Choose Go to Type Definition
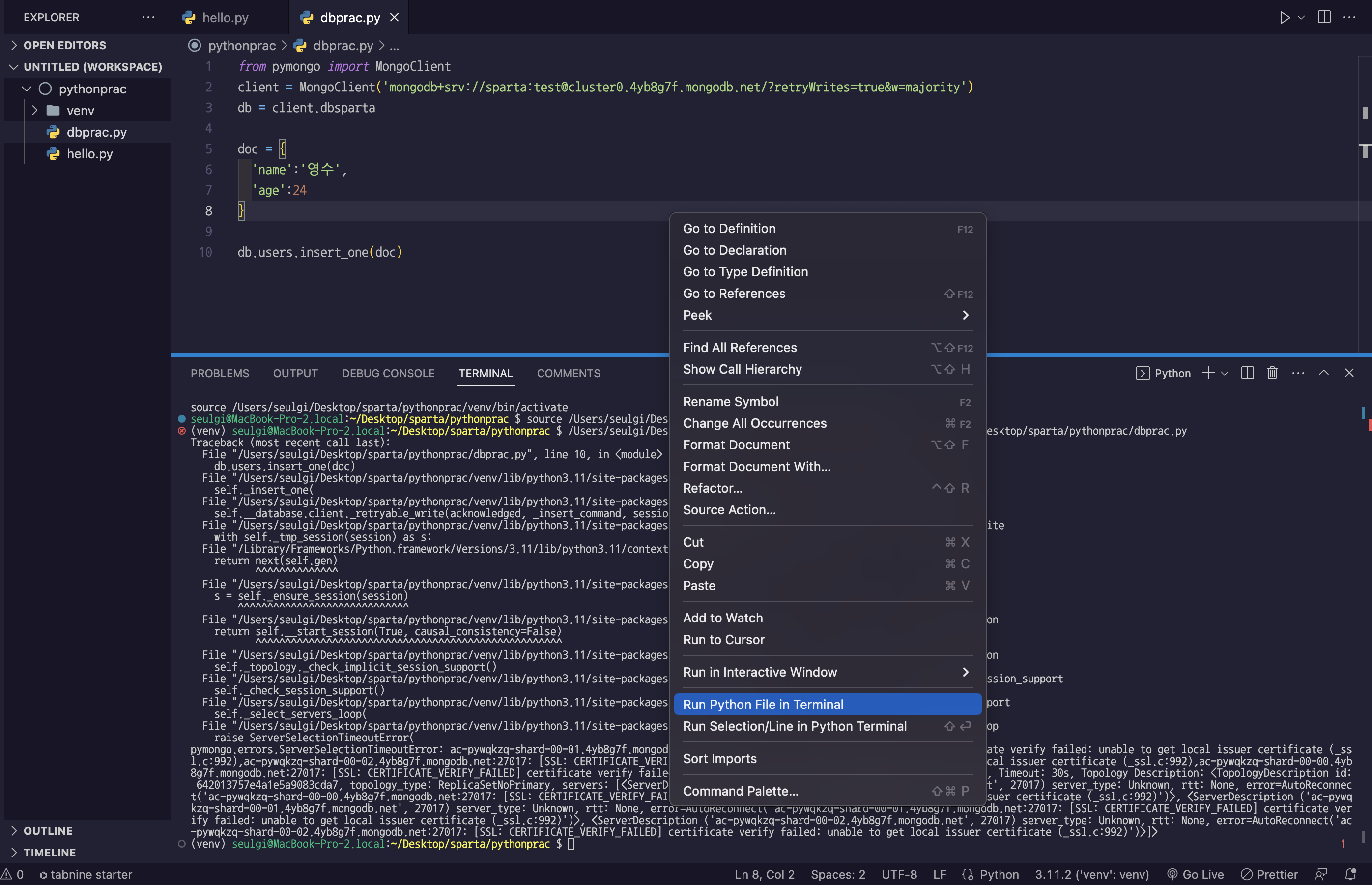1372x885 pixels. point(828,272)
